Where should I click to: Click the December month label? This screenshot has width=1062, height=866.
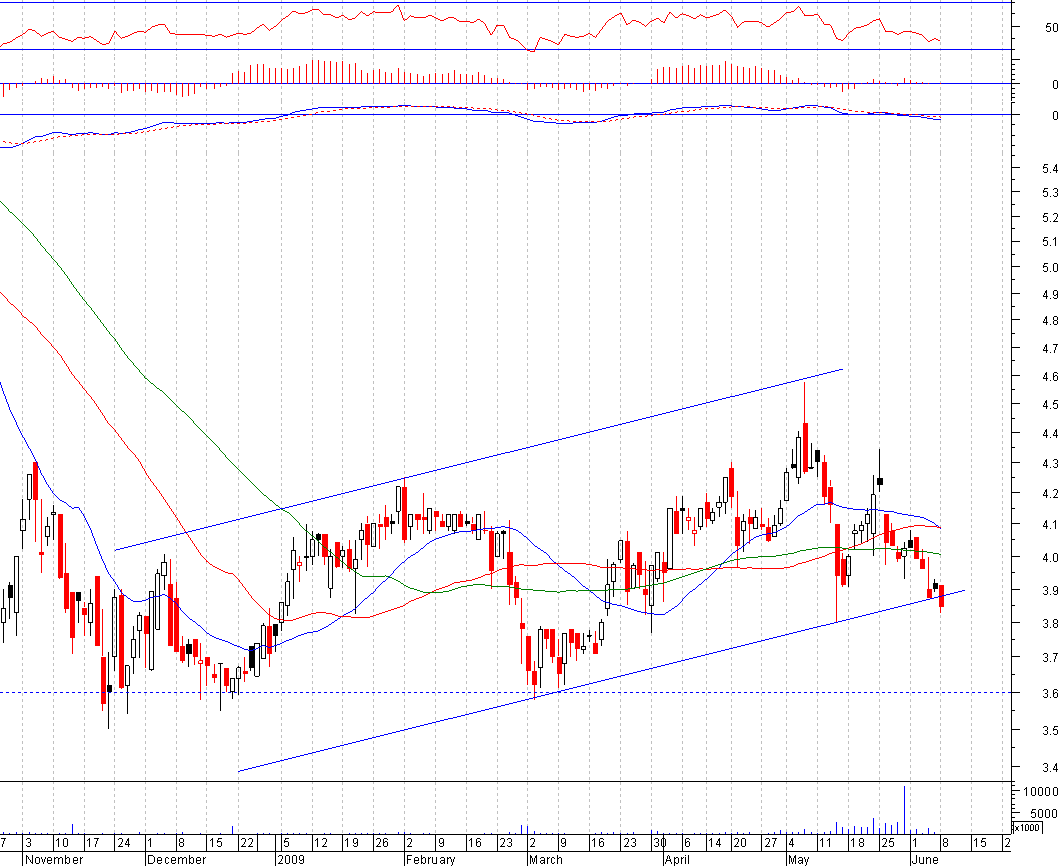(x=177, y=859)
